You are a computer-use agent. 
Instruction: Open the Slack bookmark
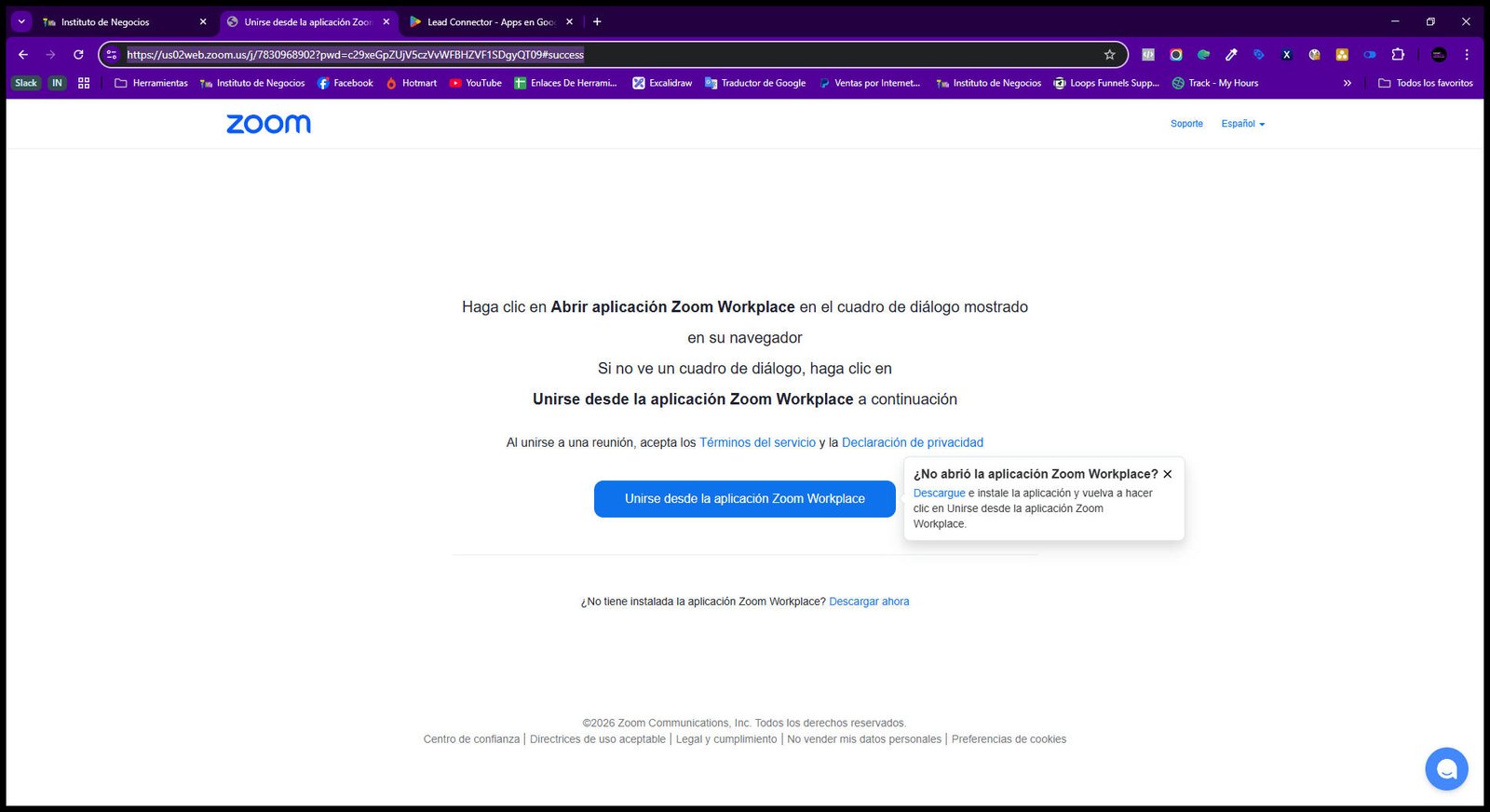pyautogui.click(x=26, y=83)
